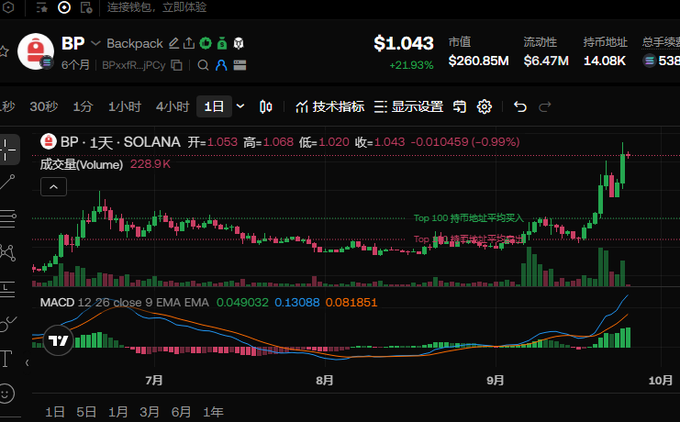Share the token via the share icon
Screen dimensions: 680x422
click(189, 43)
